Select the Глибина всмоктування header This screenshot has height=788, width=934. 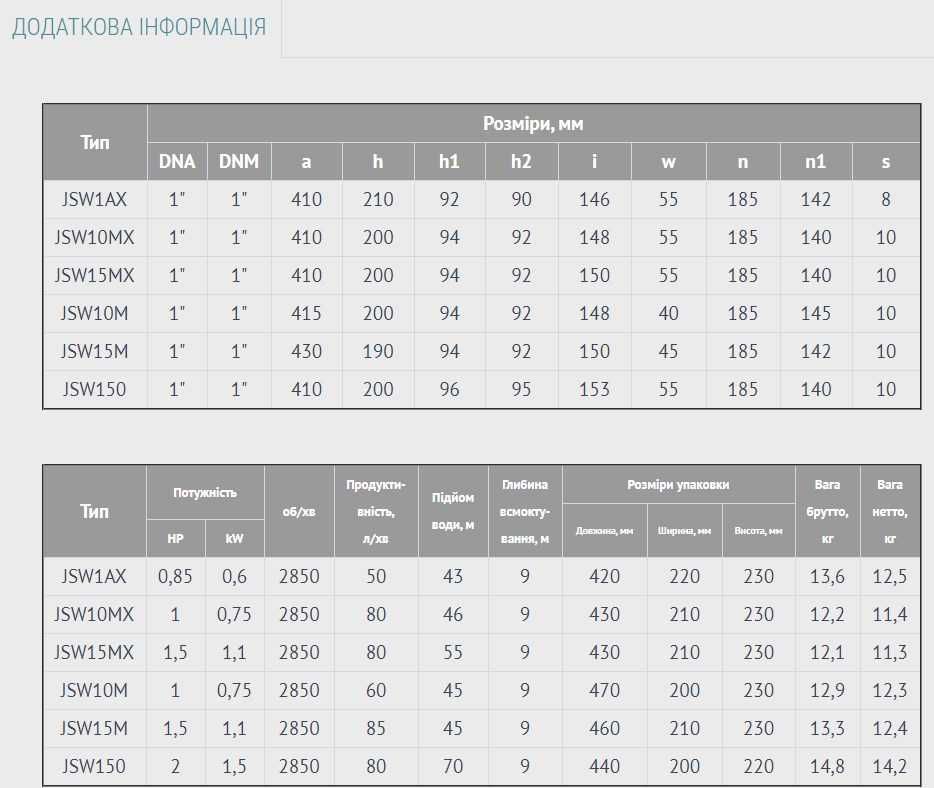525,512
